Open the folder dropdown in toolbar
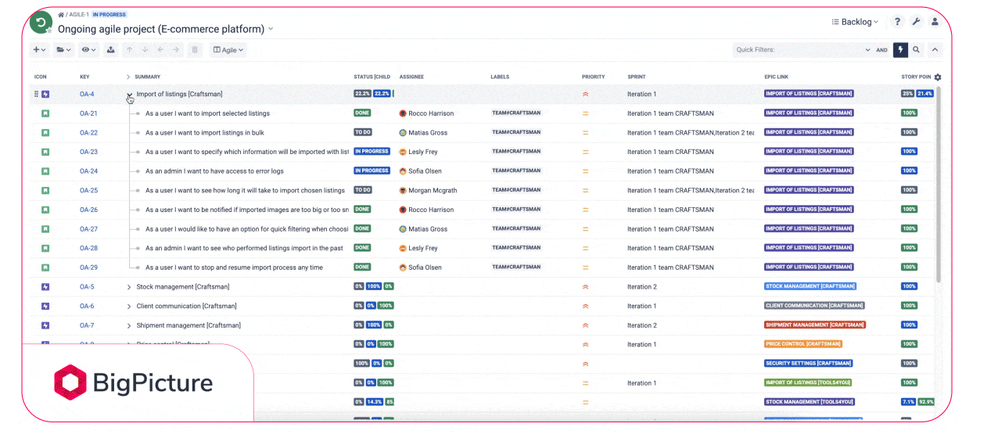This screenshot has width=998, height=438. click(63, 50)
